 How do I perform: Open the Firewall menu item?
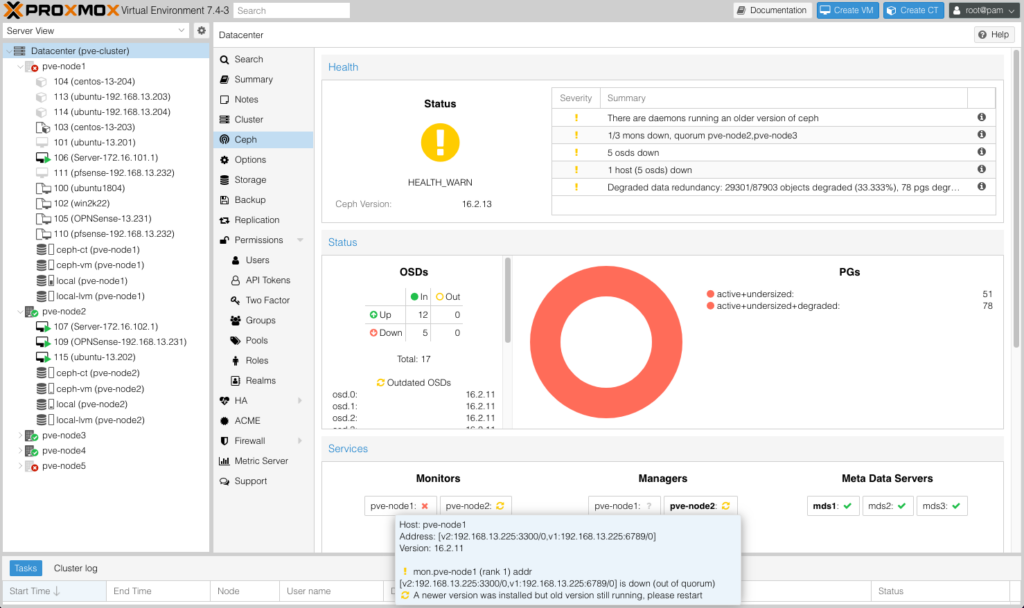tap(263, 441)
